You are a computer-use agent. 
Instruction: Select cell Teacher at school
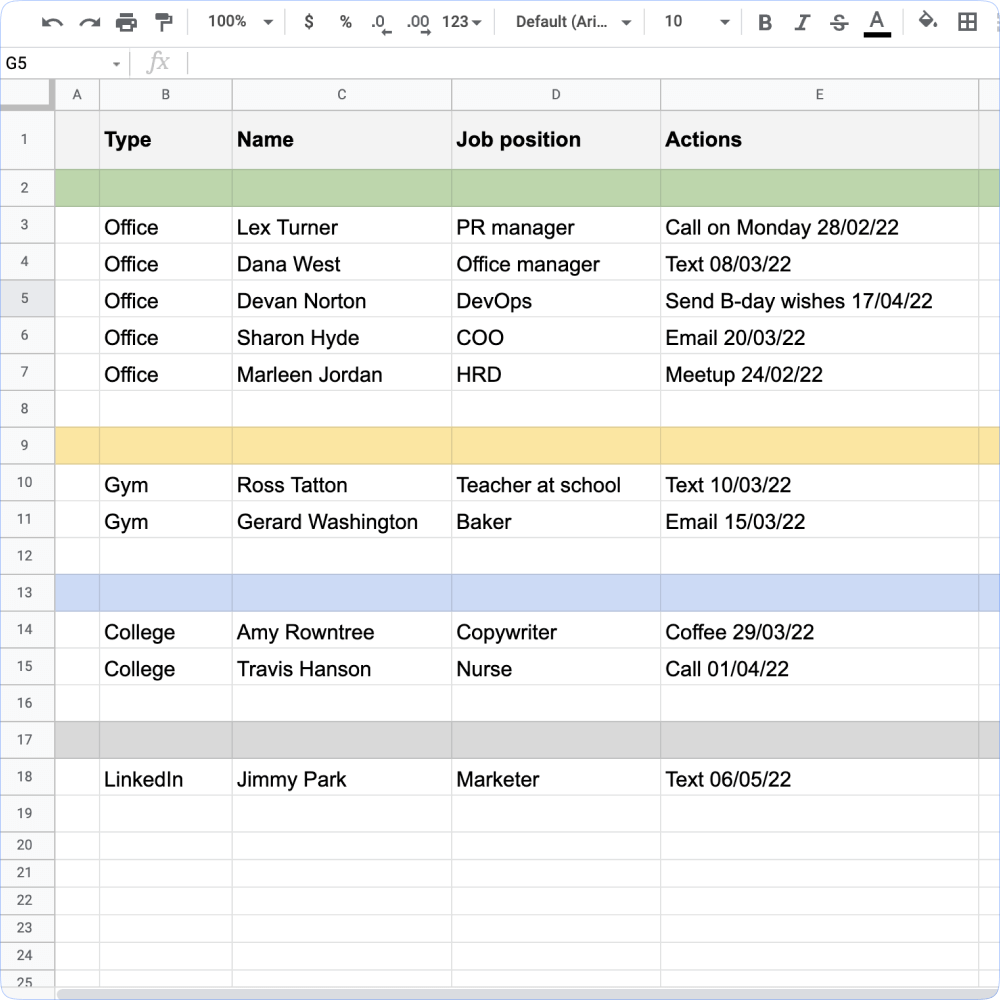click(x=556, y=483)
